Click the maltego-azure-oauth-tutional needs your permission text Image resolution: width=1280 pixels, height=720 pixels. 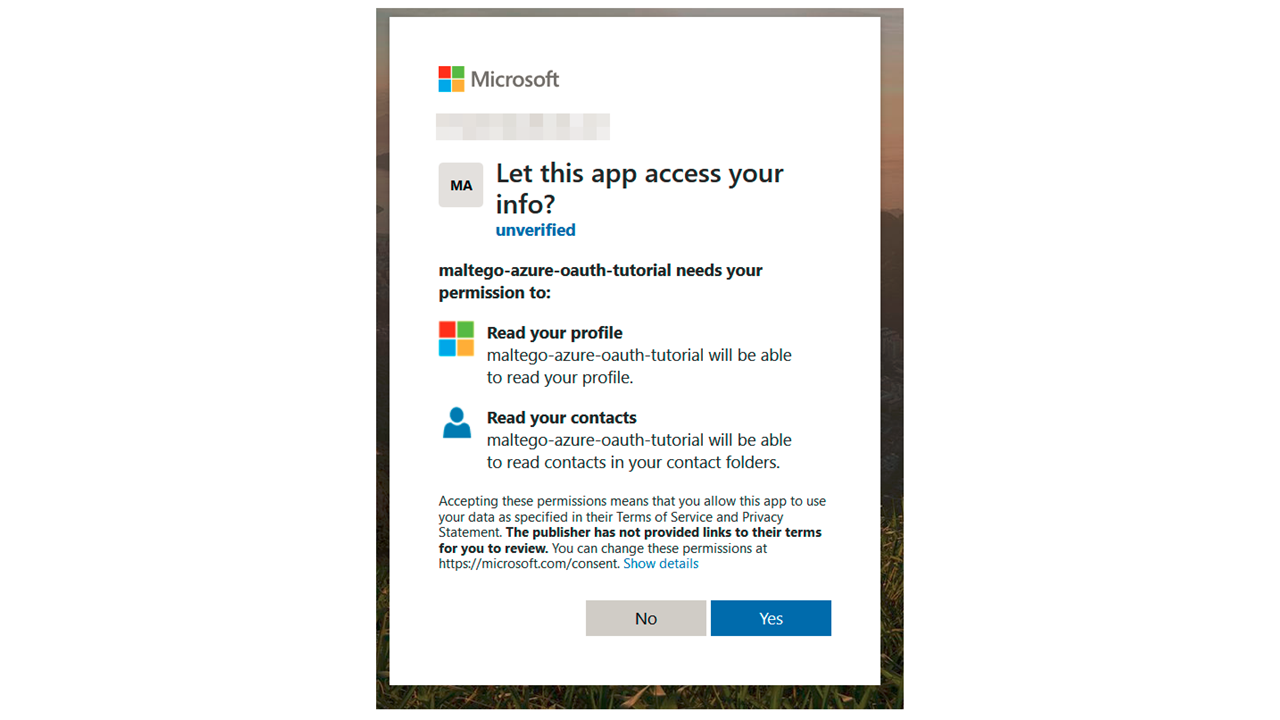(x=601, y=281)
